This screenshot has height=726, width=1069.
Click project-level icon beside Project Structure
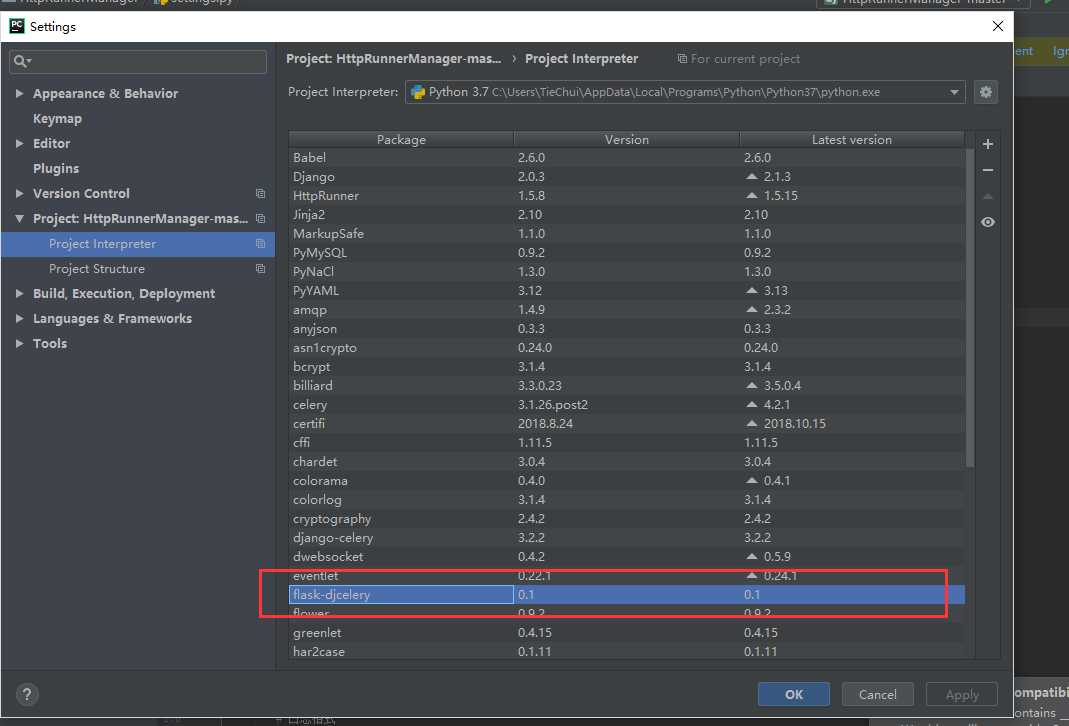click(260, 269)
